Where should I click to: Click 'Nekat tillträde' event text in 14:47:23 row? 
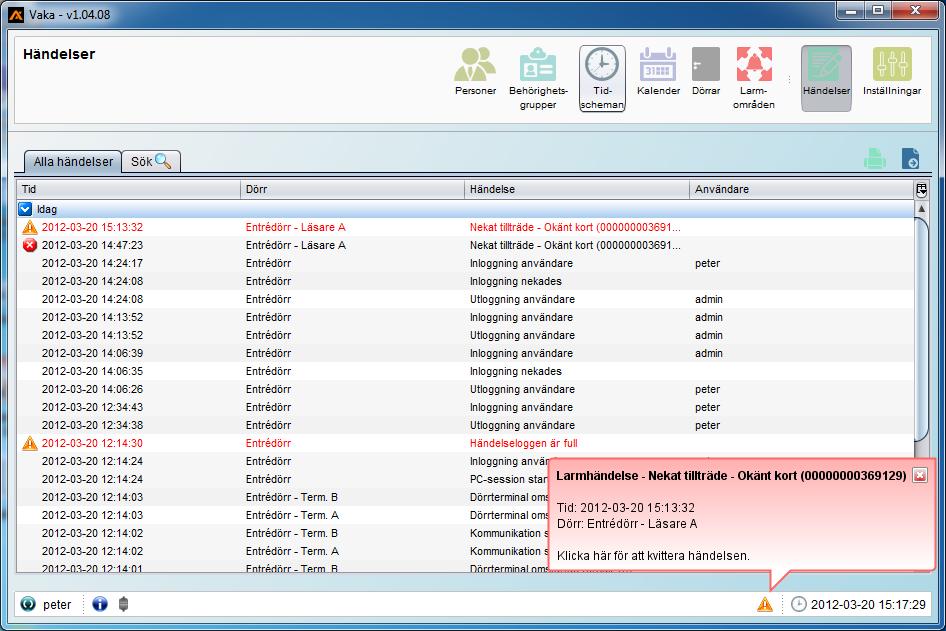[x=575, y=246]
